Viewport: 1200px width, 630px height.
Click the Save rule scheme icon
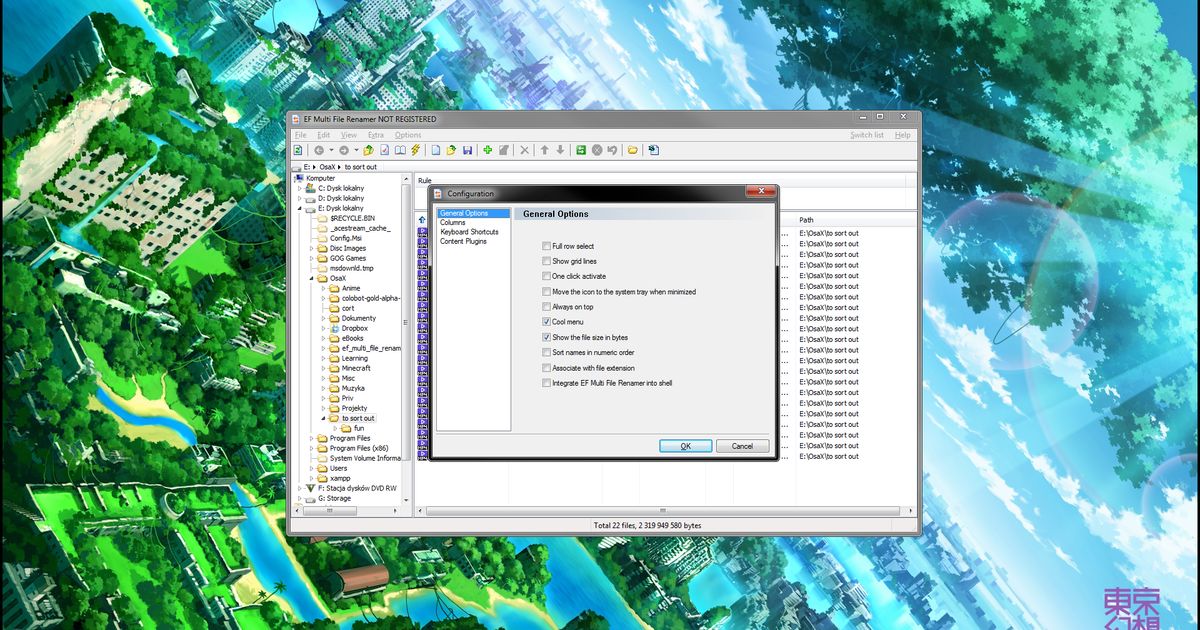[467, 149]
